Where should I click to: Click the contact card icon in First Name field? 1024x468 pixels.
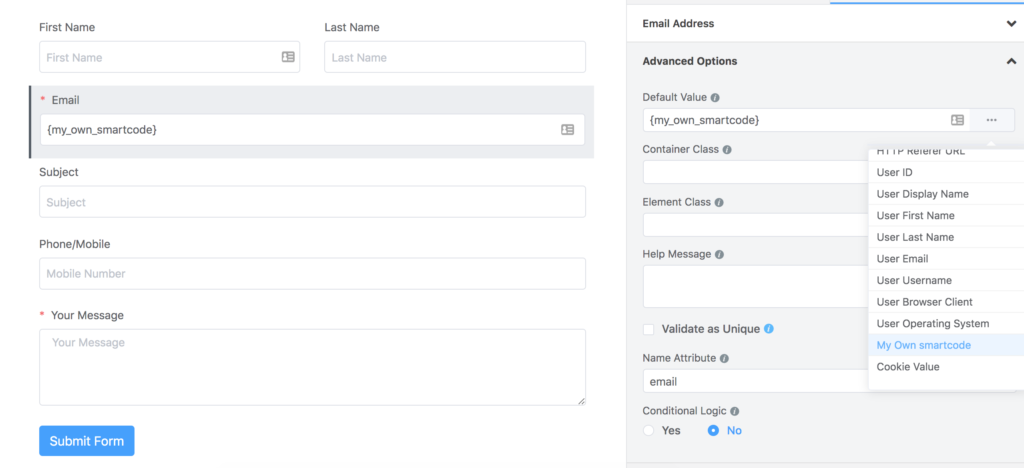pos(288,58)
